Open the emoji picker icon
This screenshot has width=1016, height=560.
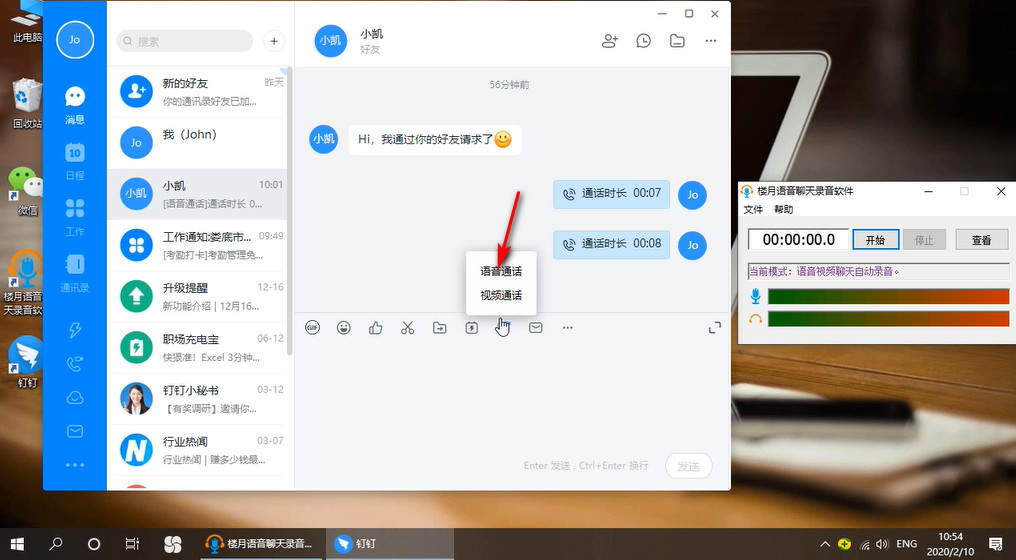point(343,328)
